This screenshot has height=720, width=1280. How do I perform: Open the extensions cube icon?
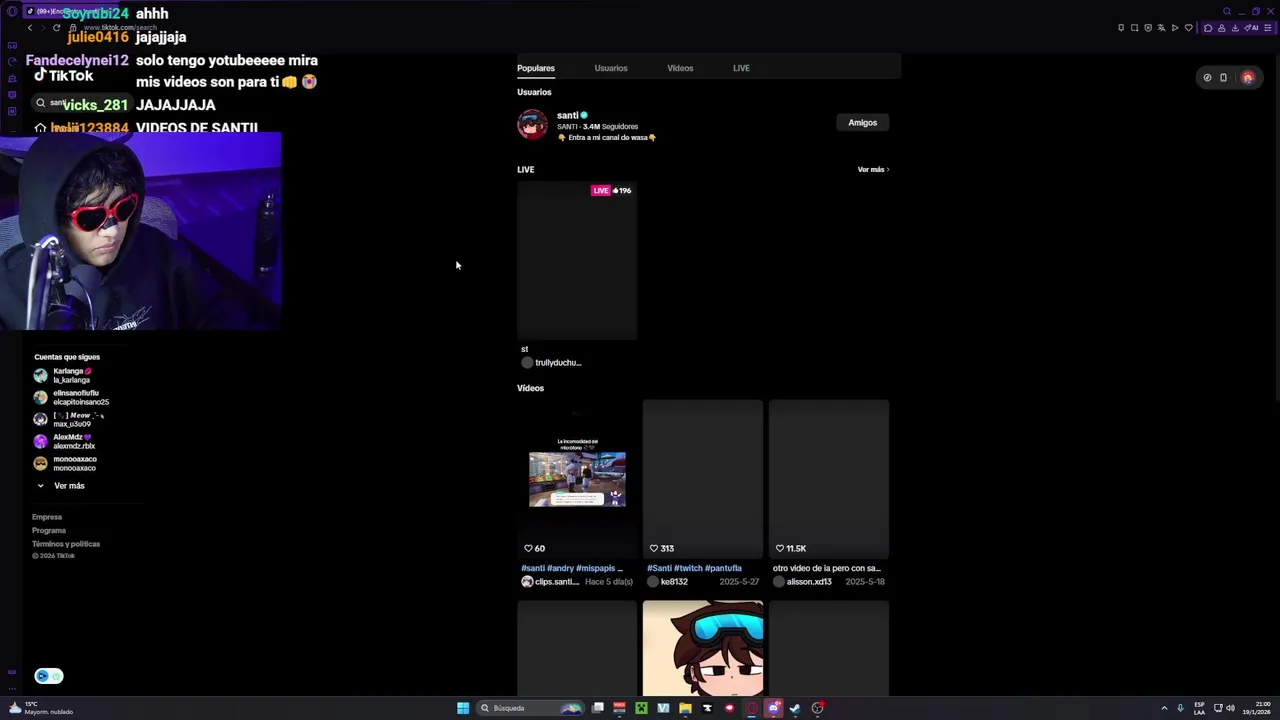tap(1208, 28)
